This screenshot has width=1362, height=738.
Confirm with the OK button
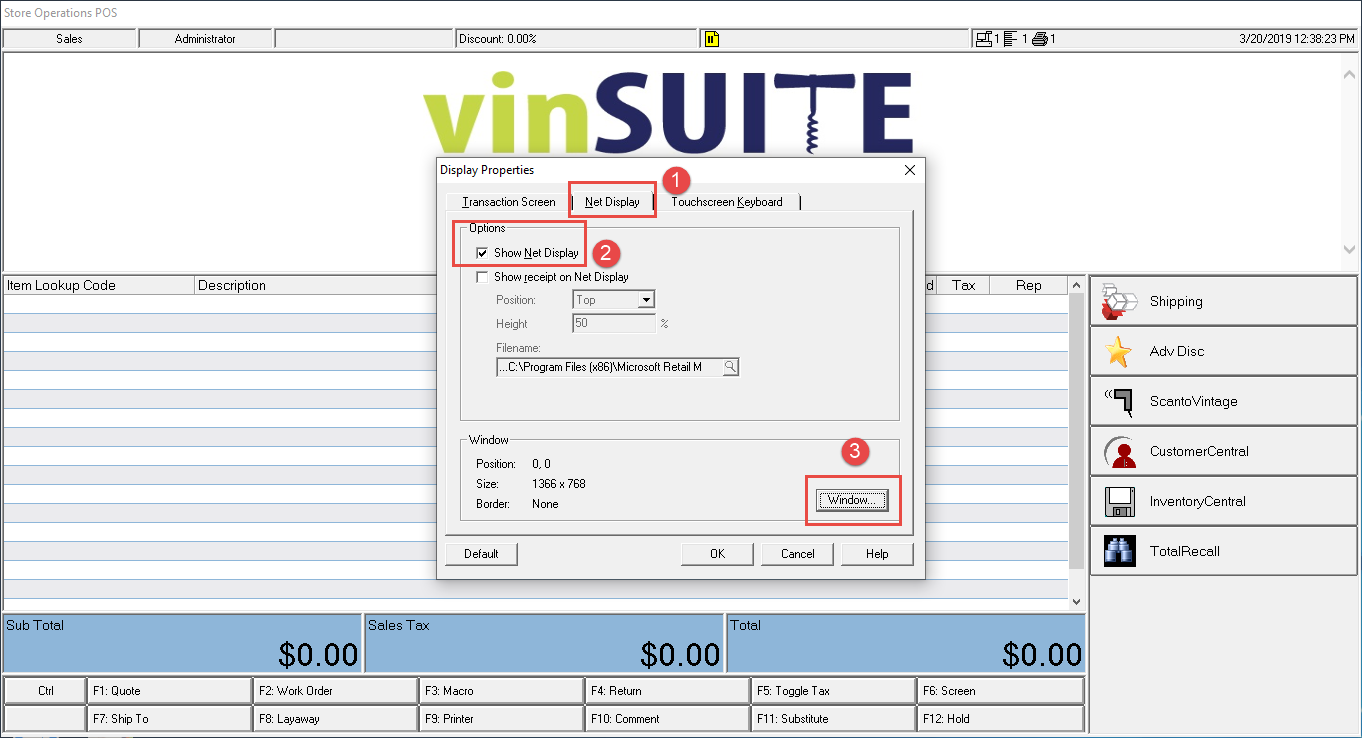[x=717, y=554]
